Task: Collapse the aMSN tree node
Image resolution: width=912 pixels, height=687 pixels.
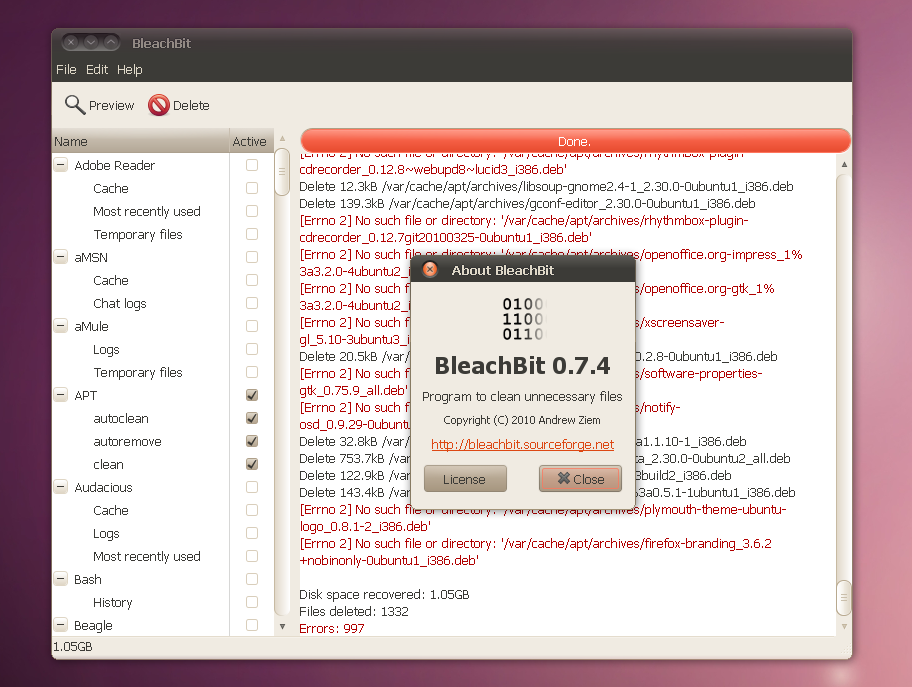Action: tap(60, 257)
